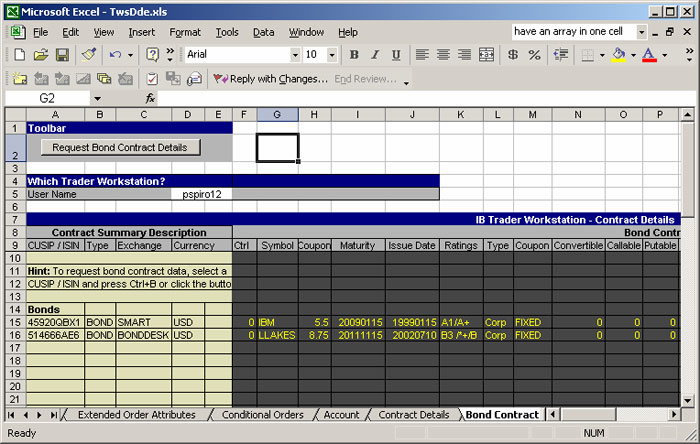The width and height of the screenshot is (700, 444).
Task: Click Merge and Center icon
Action: coord(486,55)
